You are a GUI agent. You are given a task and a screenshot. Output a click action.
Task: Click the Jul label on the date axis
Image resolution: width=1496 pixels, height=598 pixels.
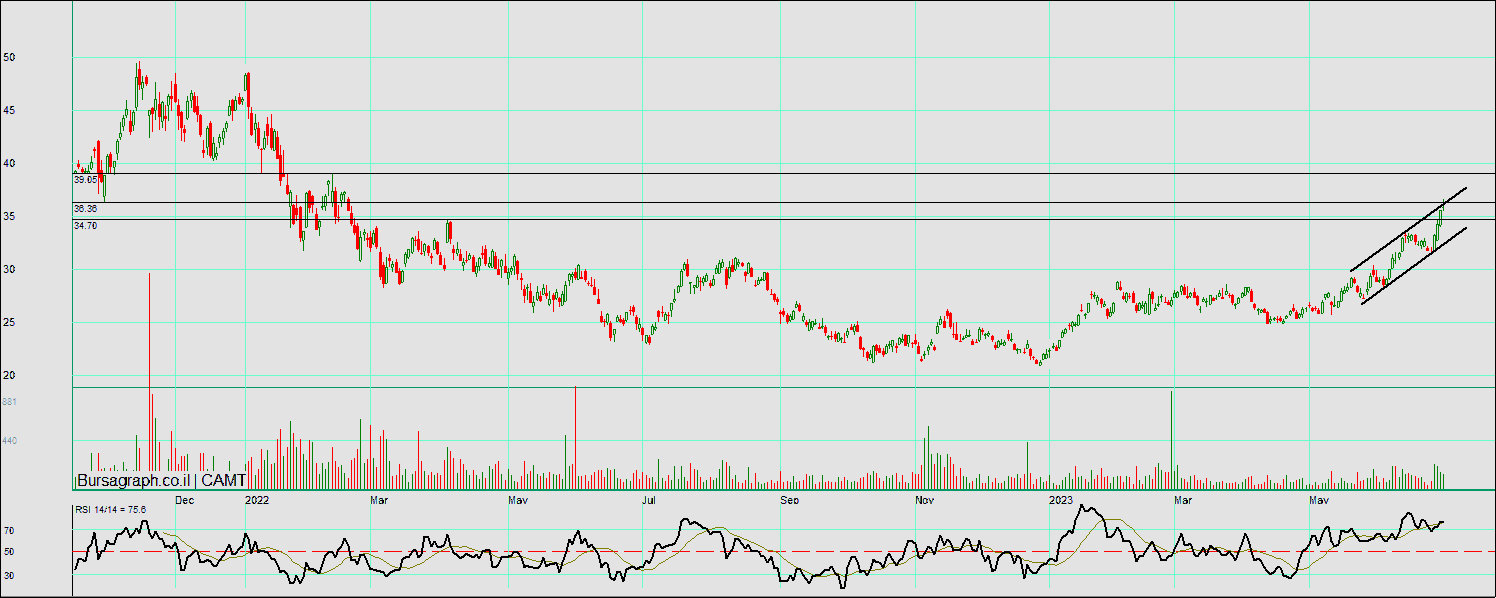649,498
